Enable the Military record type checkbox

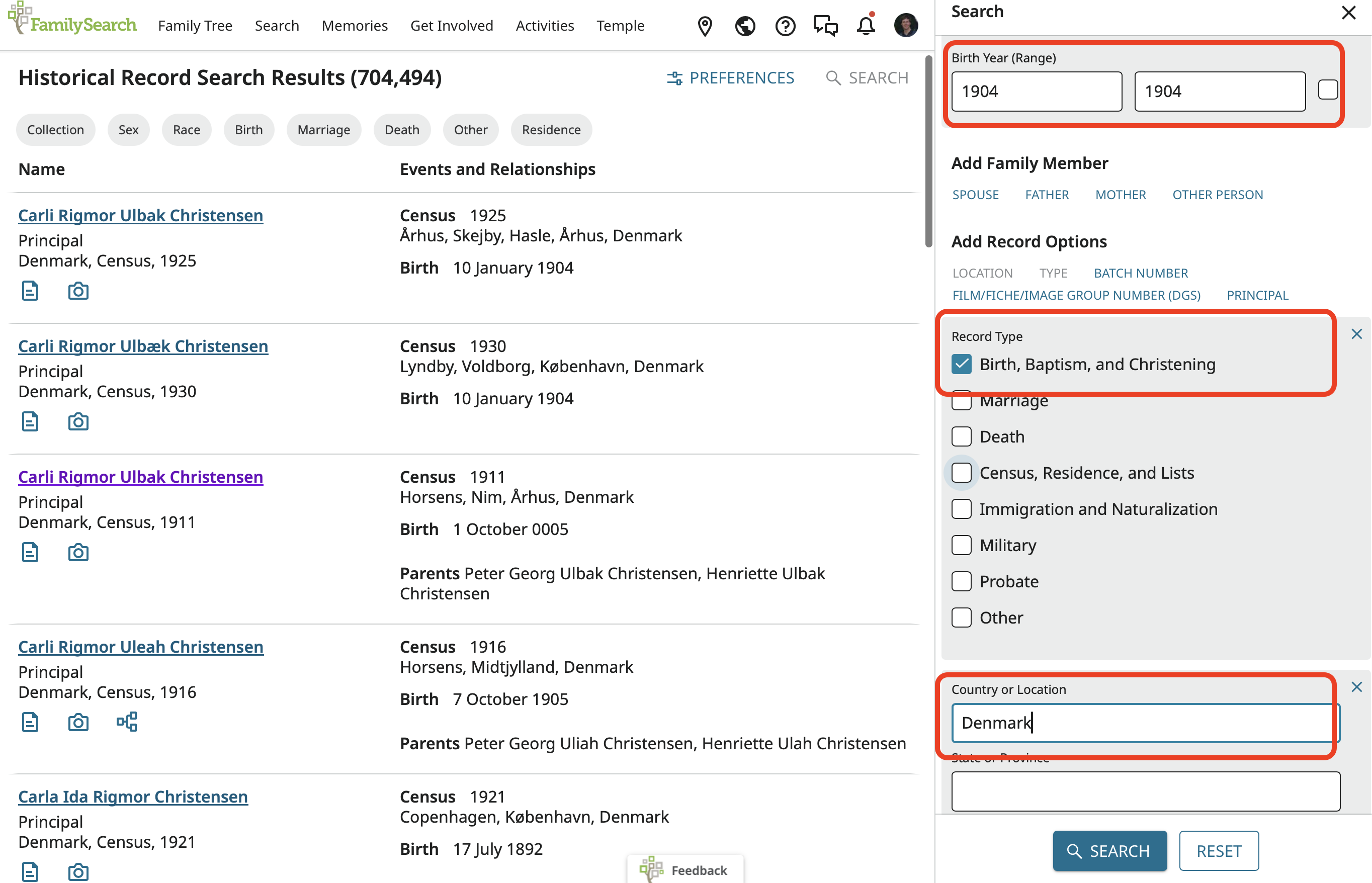coord(962,545)
